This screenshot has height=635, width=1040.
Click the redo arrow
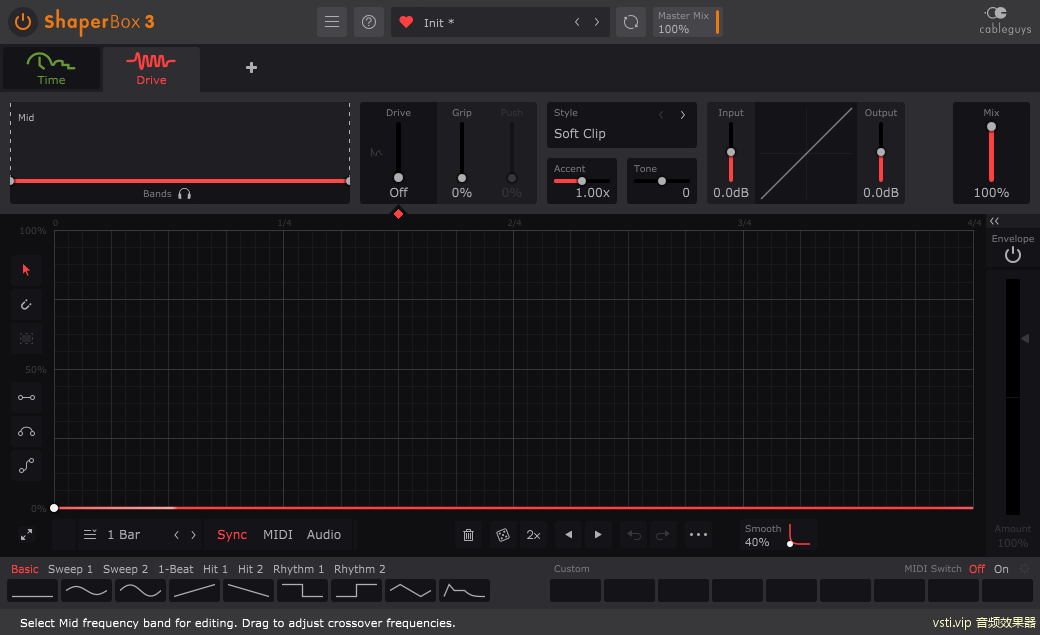(x=663, y=535)
